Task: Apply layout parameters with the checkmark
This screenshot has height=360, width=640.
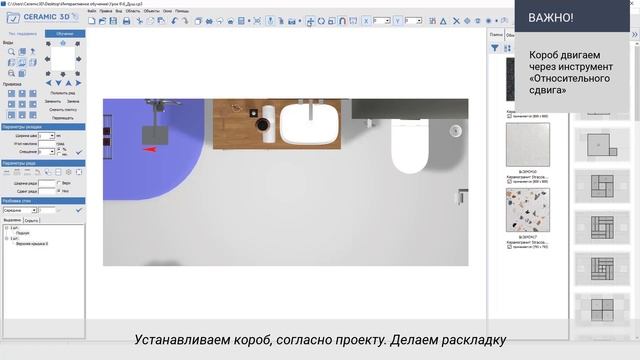Action: (79, 152)
